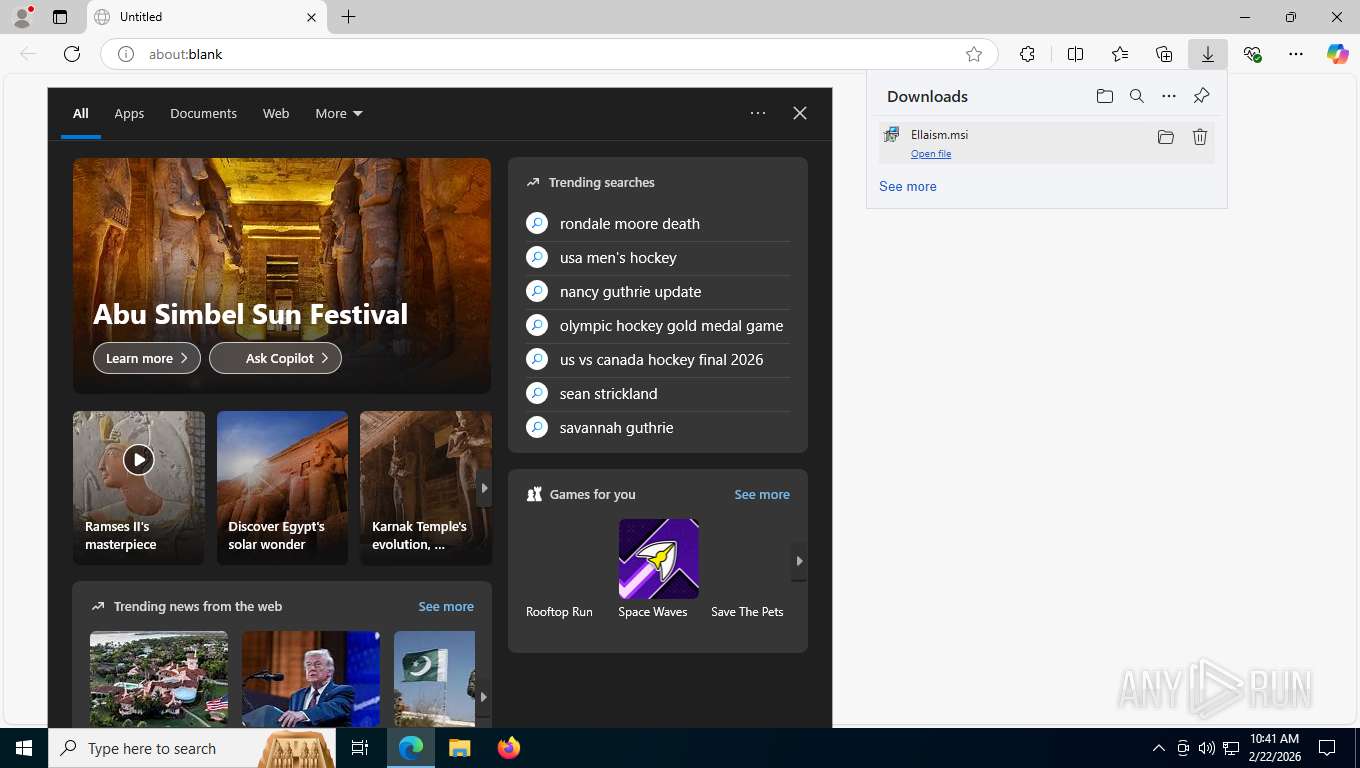The image size is (1360, 768).
Task: Open Extensions puzzle icon
Action: pos(1027,54)
